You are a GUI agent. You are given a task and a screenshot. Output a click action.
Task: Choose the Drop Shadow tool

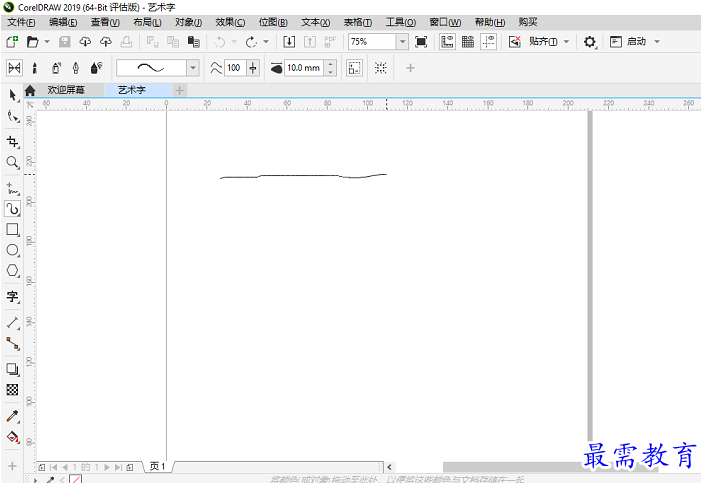[13, 369]
